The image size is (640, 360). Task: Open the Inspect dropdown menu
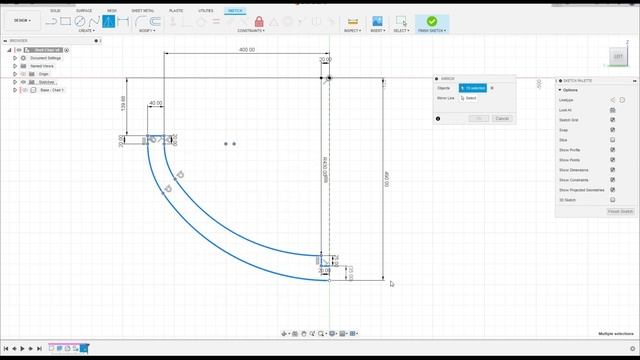[x=353, y=31]
